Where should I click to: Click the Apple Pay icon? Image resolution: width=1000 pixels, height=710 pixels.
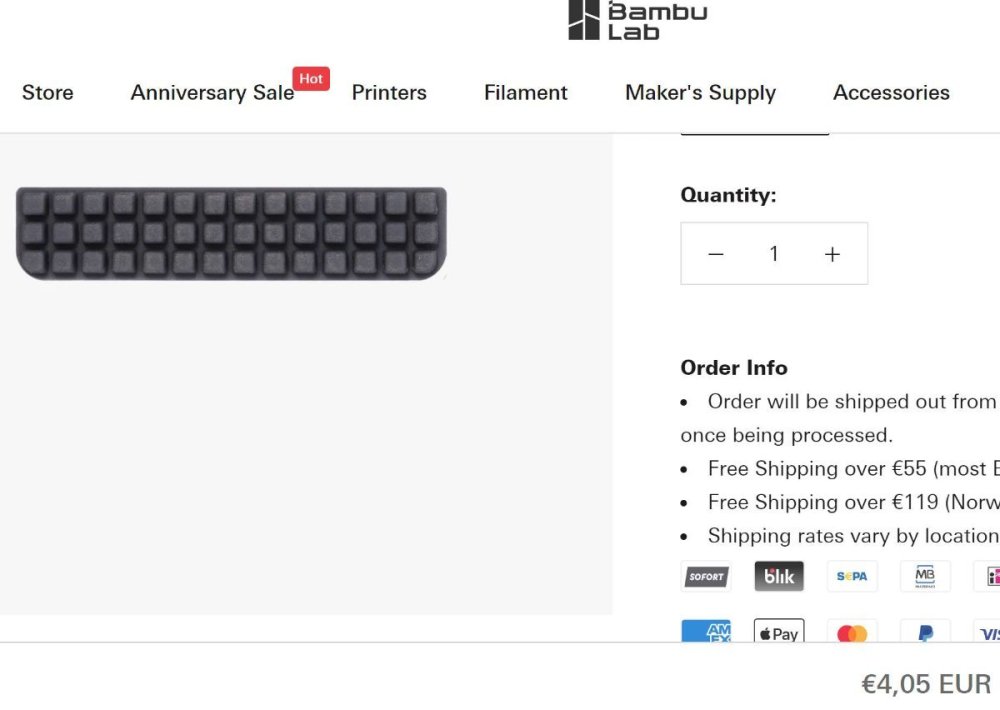779,630
